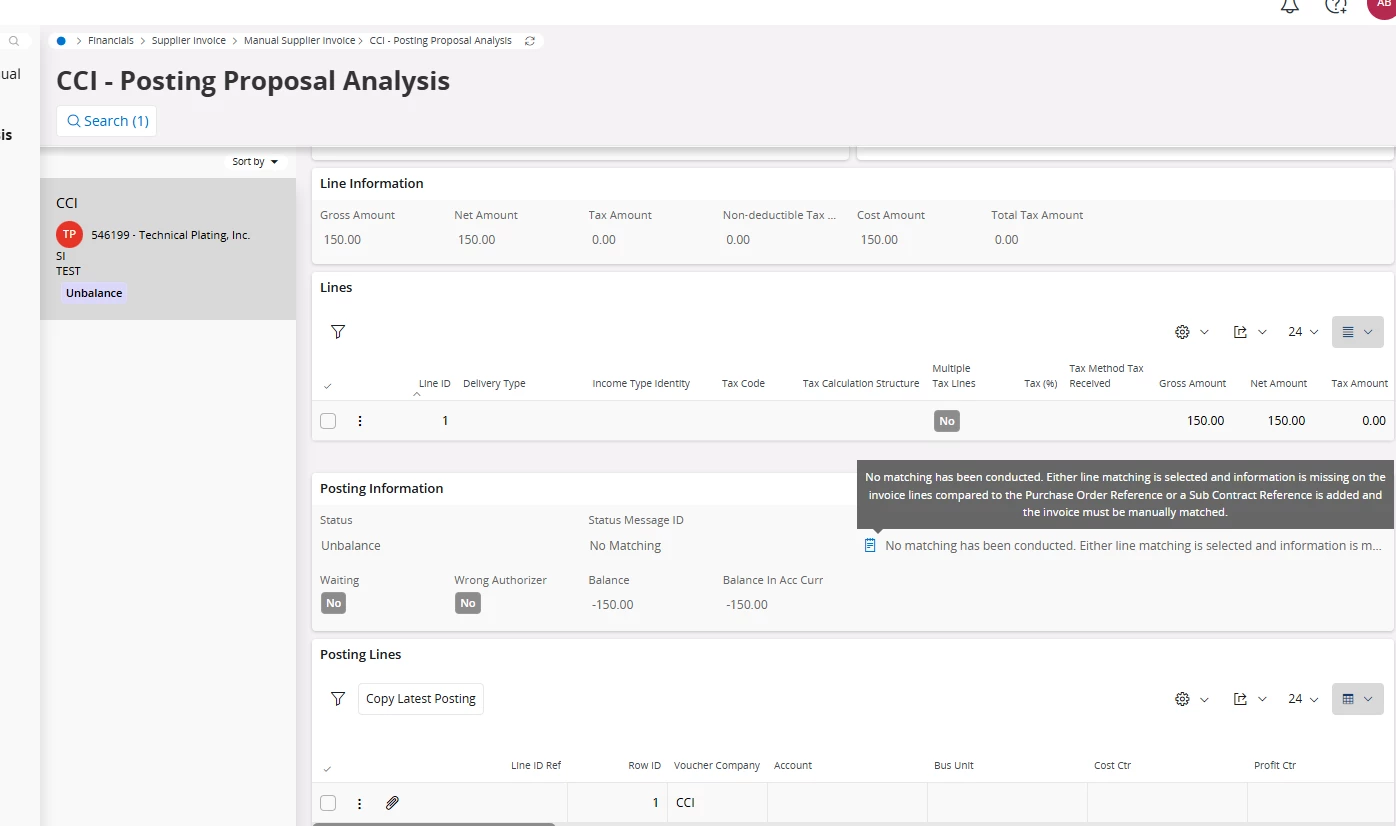1396x826 pixels.
Task: Click the -150.00 value under Balance In Acc Curr
Action: 747,605
